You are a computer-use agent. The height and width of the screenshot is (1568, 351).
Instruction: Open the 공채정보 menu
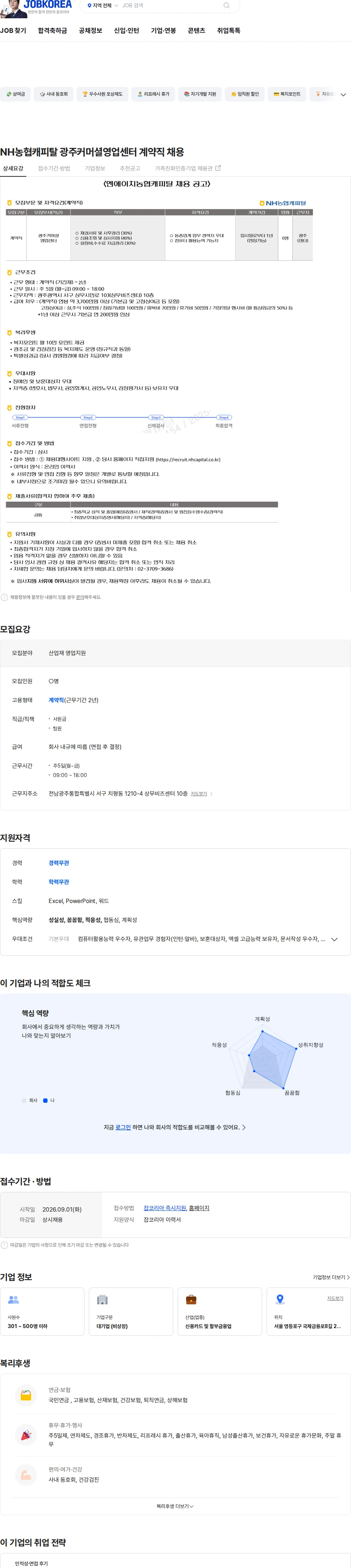click(90, 30)
